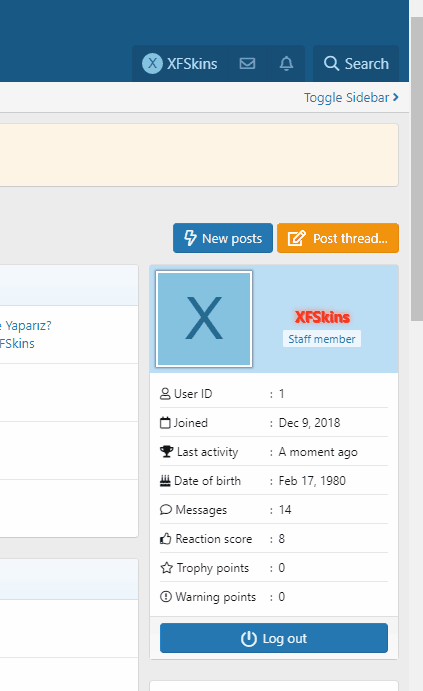The width and height of the screenshot is (423, 691).
Task: Open the conversations envelope icon
Action: pos(247,63)
